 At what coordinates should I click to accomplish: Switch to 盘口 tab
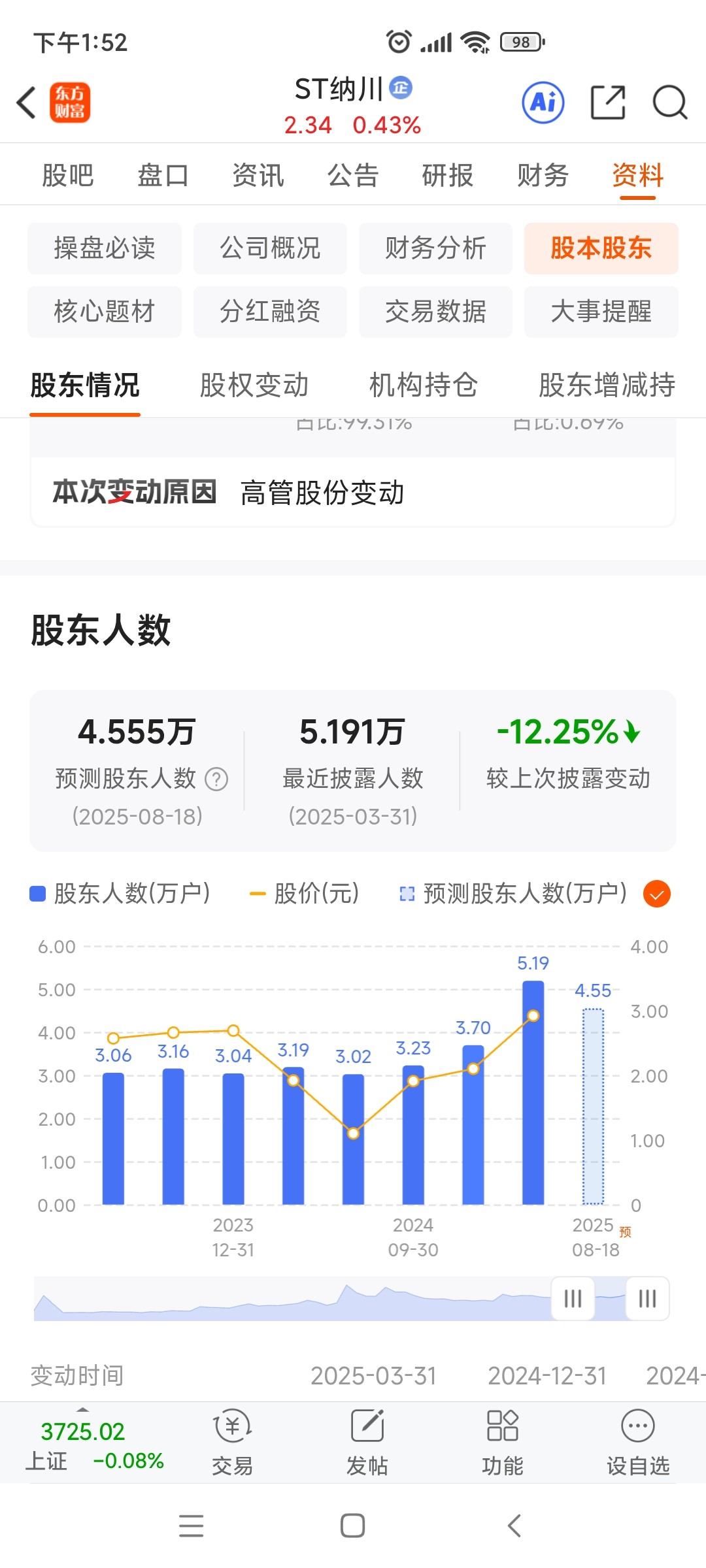[x=163, y=175]
